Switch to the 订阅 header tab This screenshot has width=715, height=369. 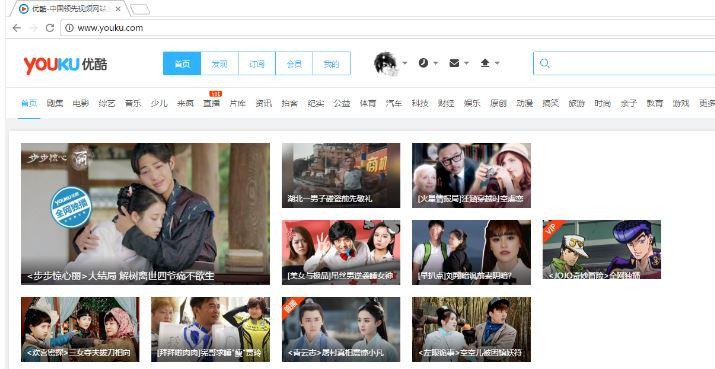point(257,63)
